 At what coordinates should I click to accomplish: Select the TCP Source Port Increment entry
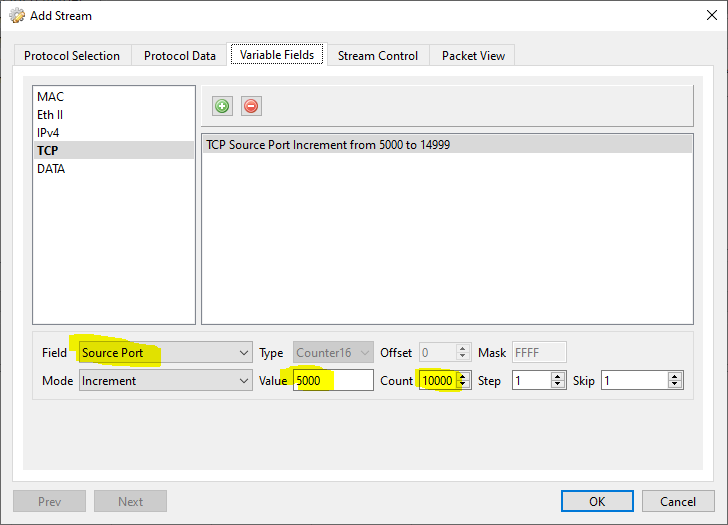[447, 145]
